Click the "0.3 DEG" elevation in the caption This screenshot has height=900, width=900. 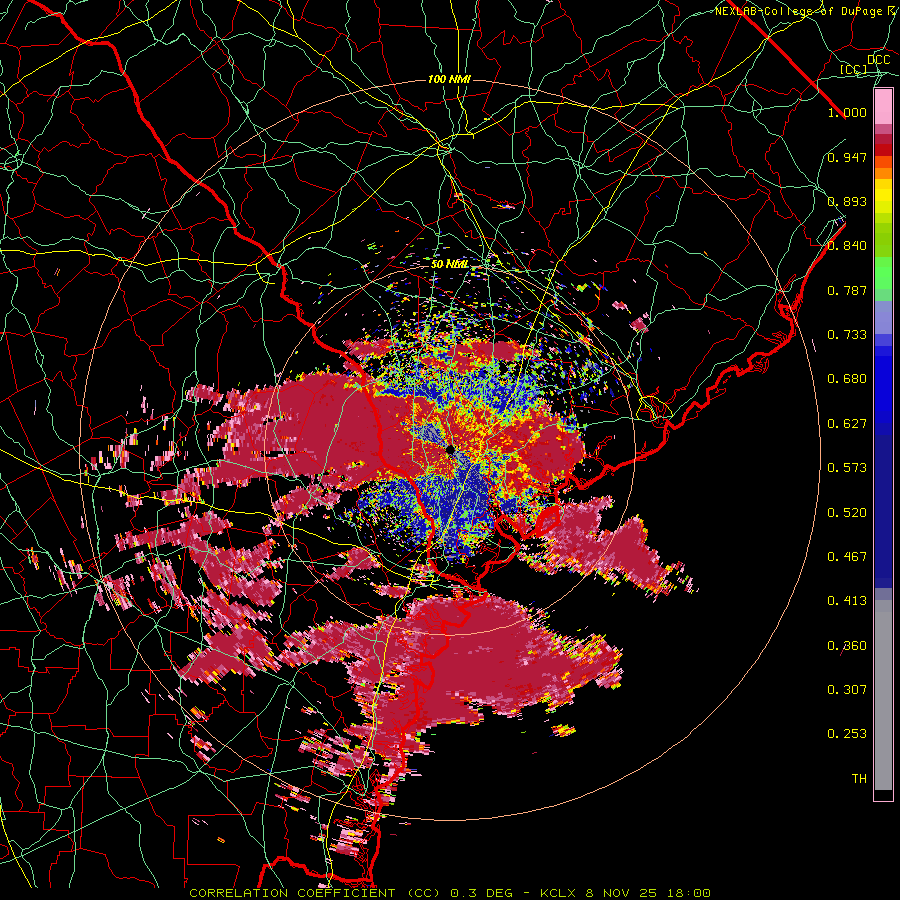480,893
